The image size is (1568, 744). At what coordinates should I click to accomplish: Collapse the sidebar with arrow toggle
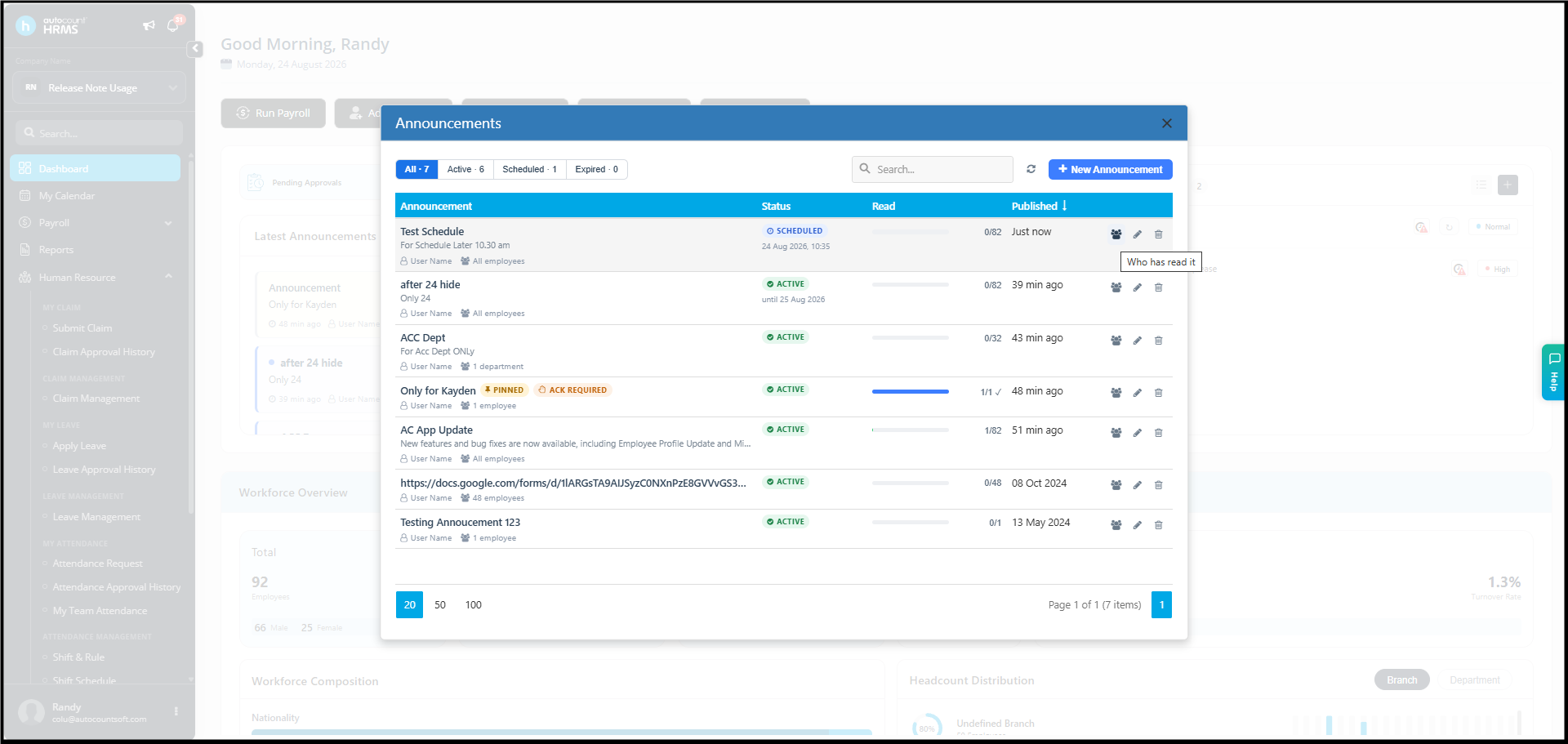pos(195,49)
